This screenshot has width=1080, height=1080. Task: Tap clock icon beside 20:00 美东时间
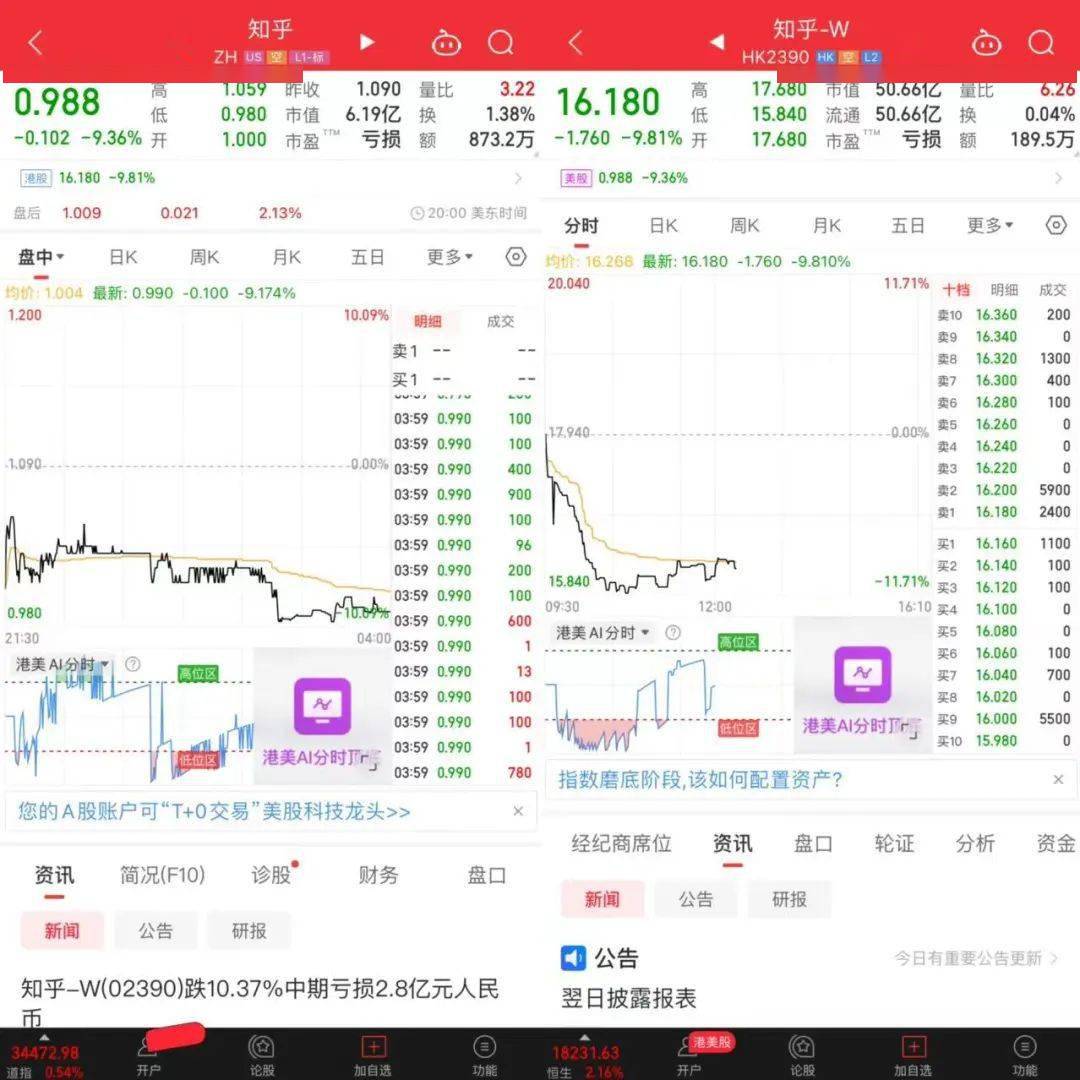tap(417, 214)
